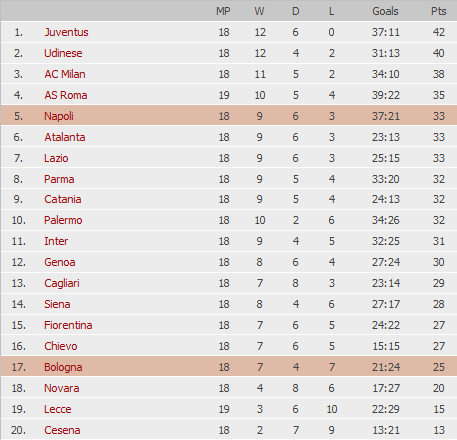Click the Lazio team name
Viewport: 457px width, 440px height.
pyautogui.click(x=56, y=158)
